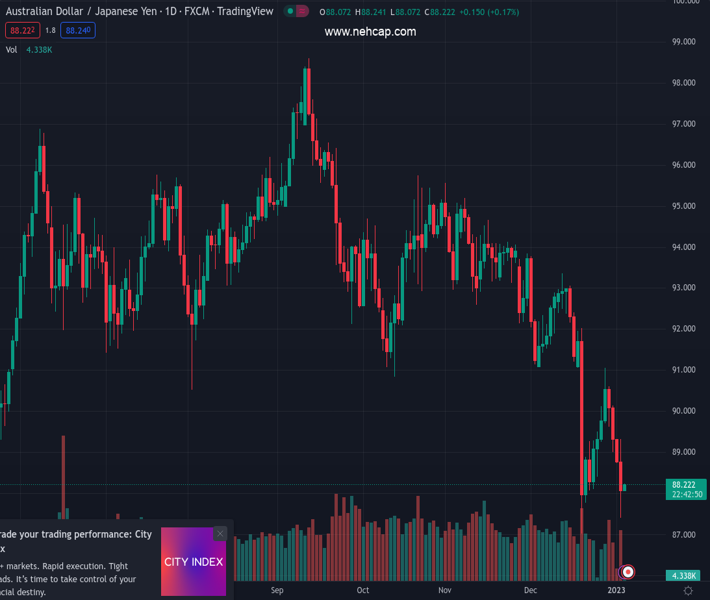Click the Oct label on time axis

[x=362, y=591]
